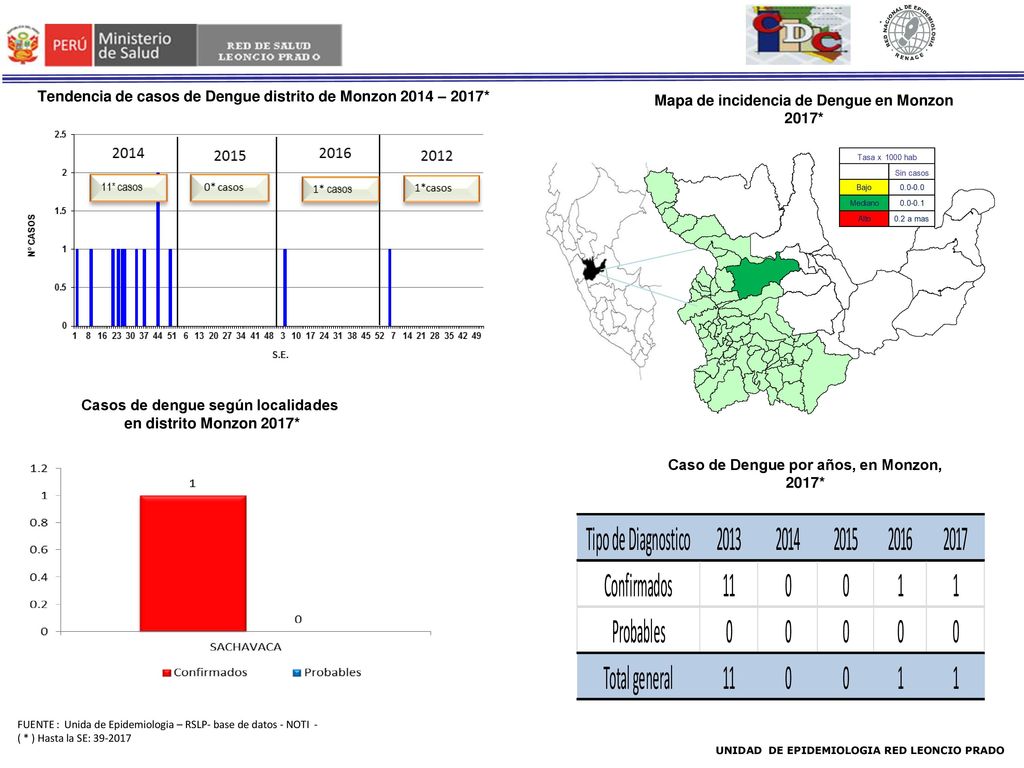Click the red Alto legend cell
The width and height of the screenshot is (1024, 768).
863,219
